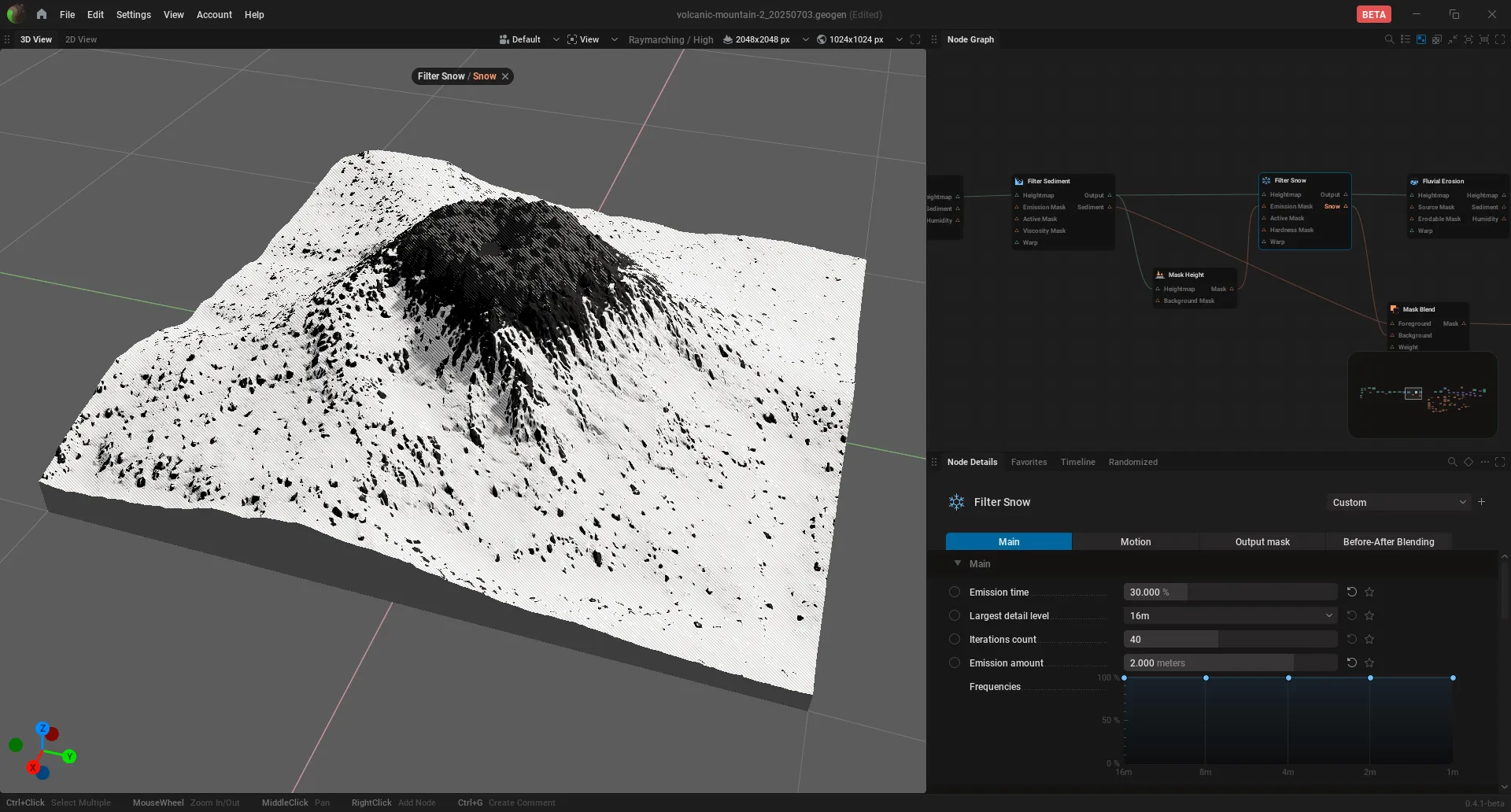Click the Emission amount slider field
The height and width of the screenshot is (812, 1511).
(x=1230, y=663)
